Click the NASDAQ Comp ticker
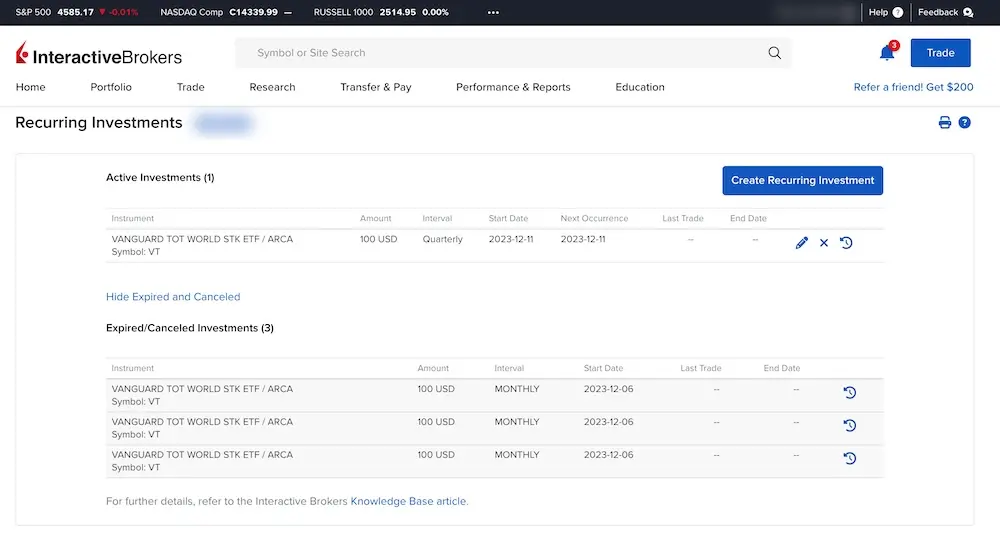The image size is (1000, 537). click(226, 12)
